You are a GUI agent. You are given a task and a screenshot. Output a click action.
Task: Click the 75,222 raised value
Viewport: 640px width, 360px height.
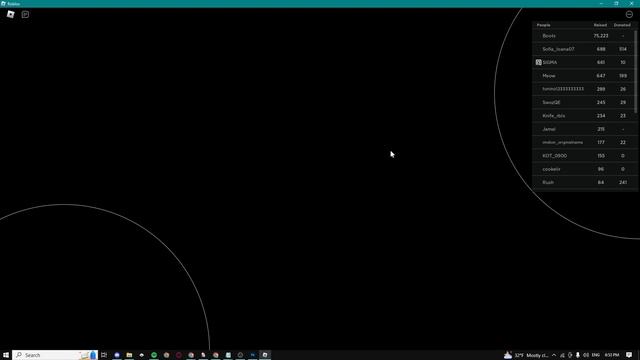pos(601,36)
